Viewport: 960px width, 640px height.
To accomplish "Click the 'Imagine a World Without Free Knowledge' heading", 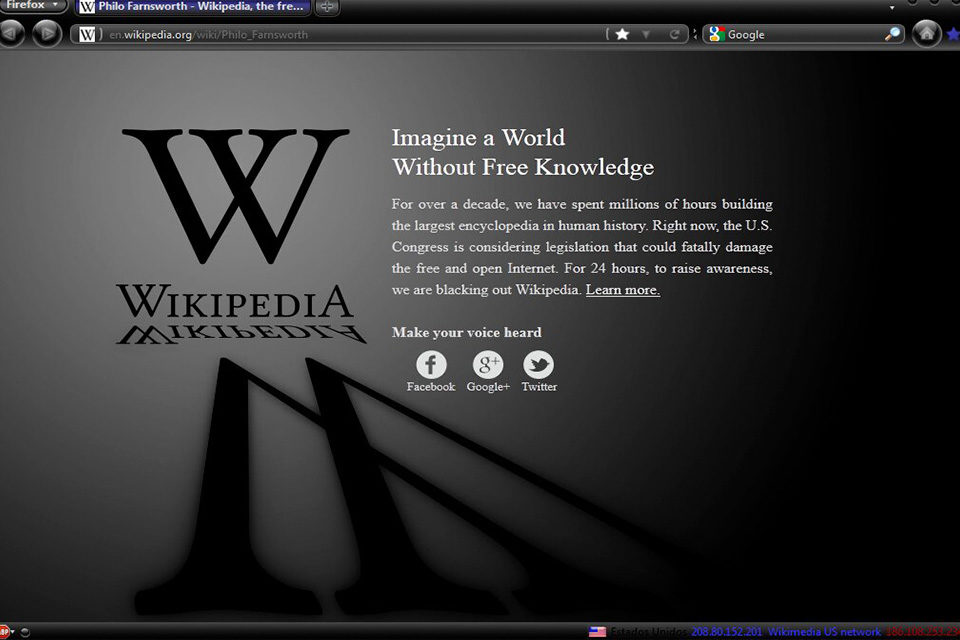I will tap(523, 152).
